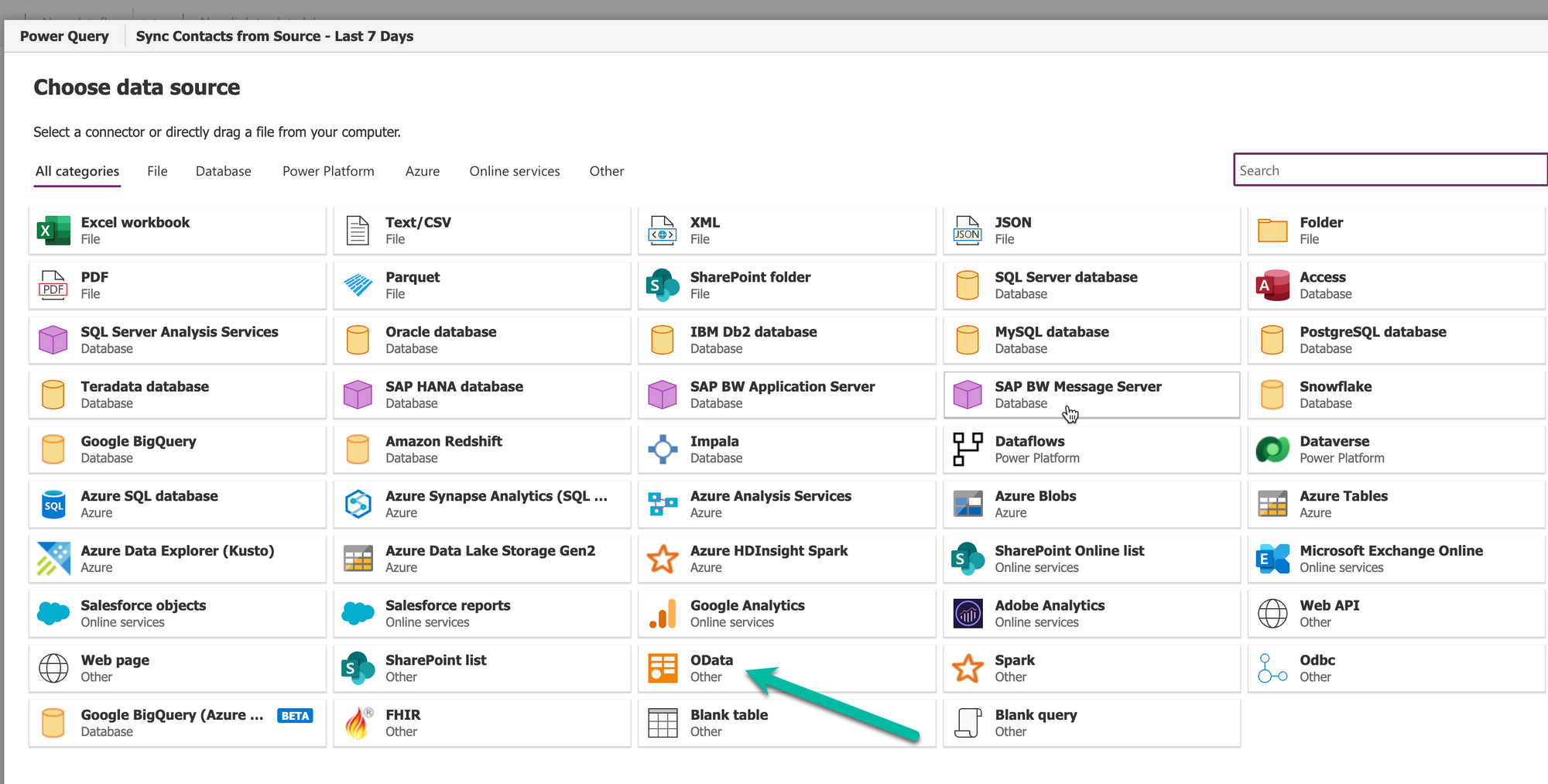This screenshot has height=784, width=1548.
Task: Select the Amazon Redshift connector
Action: (x=482, y=450)
